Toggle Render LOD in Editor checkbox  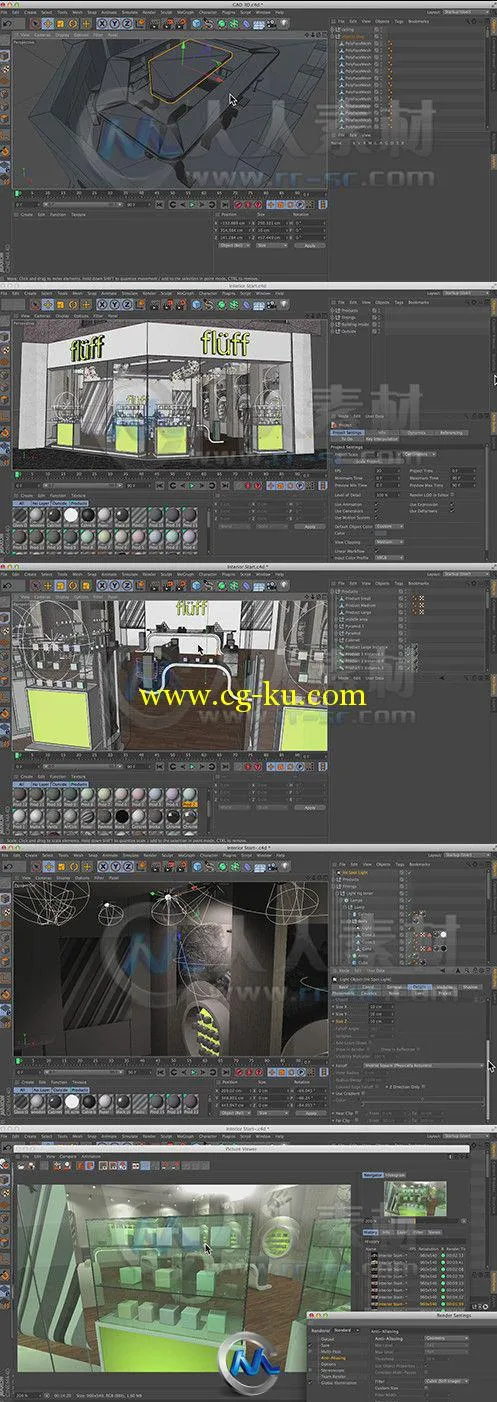coord(452,495)
